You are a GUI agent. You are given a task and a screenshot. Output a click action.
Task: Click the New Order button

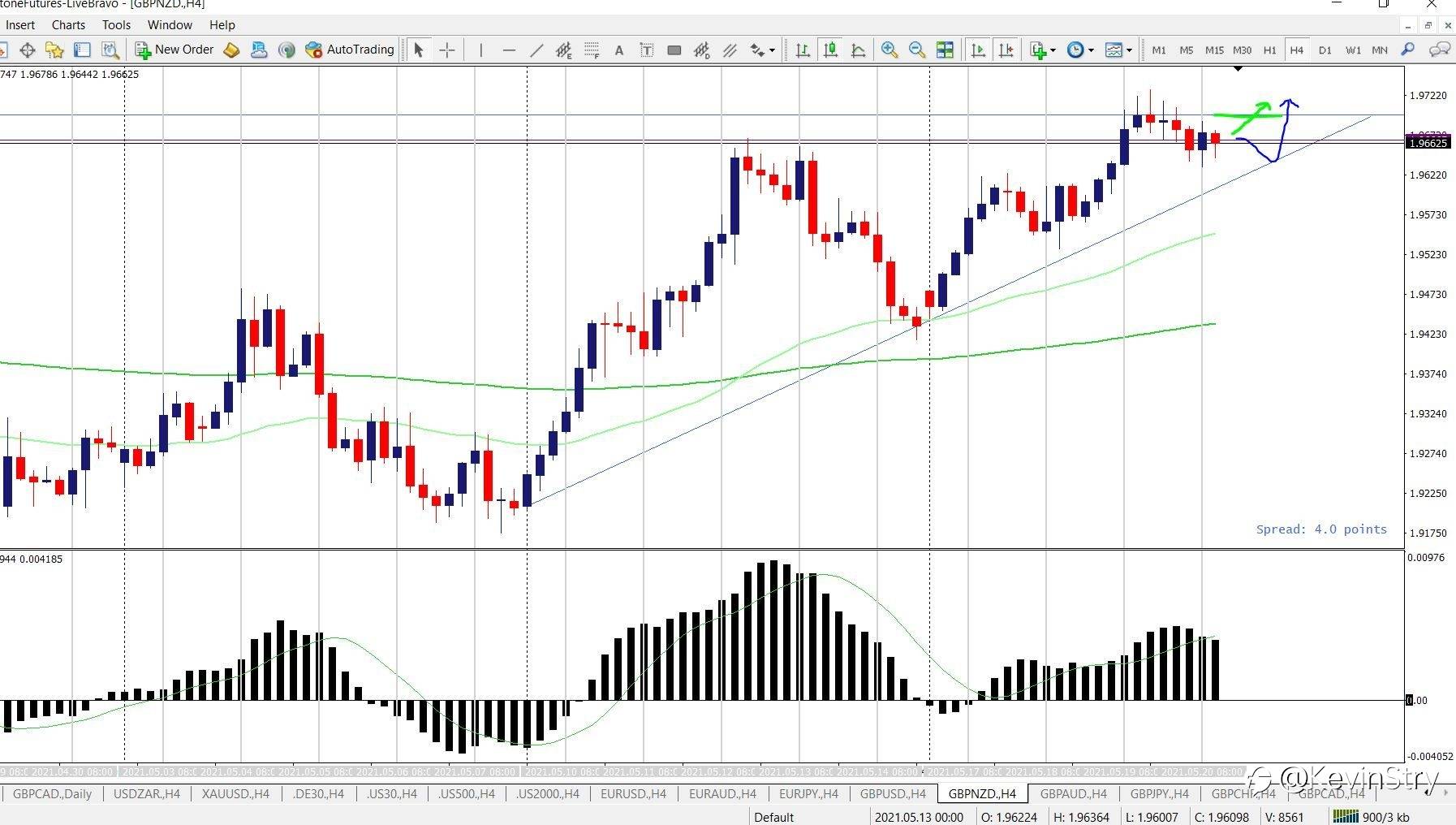click(x=174, y=50)
